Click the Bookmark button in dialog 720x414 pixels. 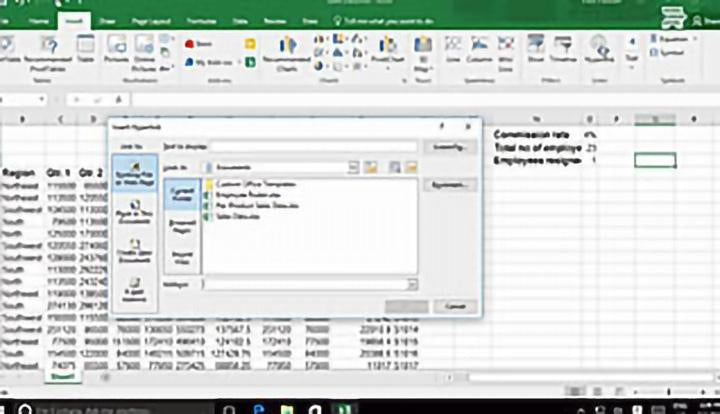click(450, 185)
